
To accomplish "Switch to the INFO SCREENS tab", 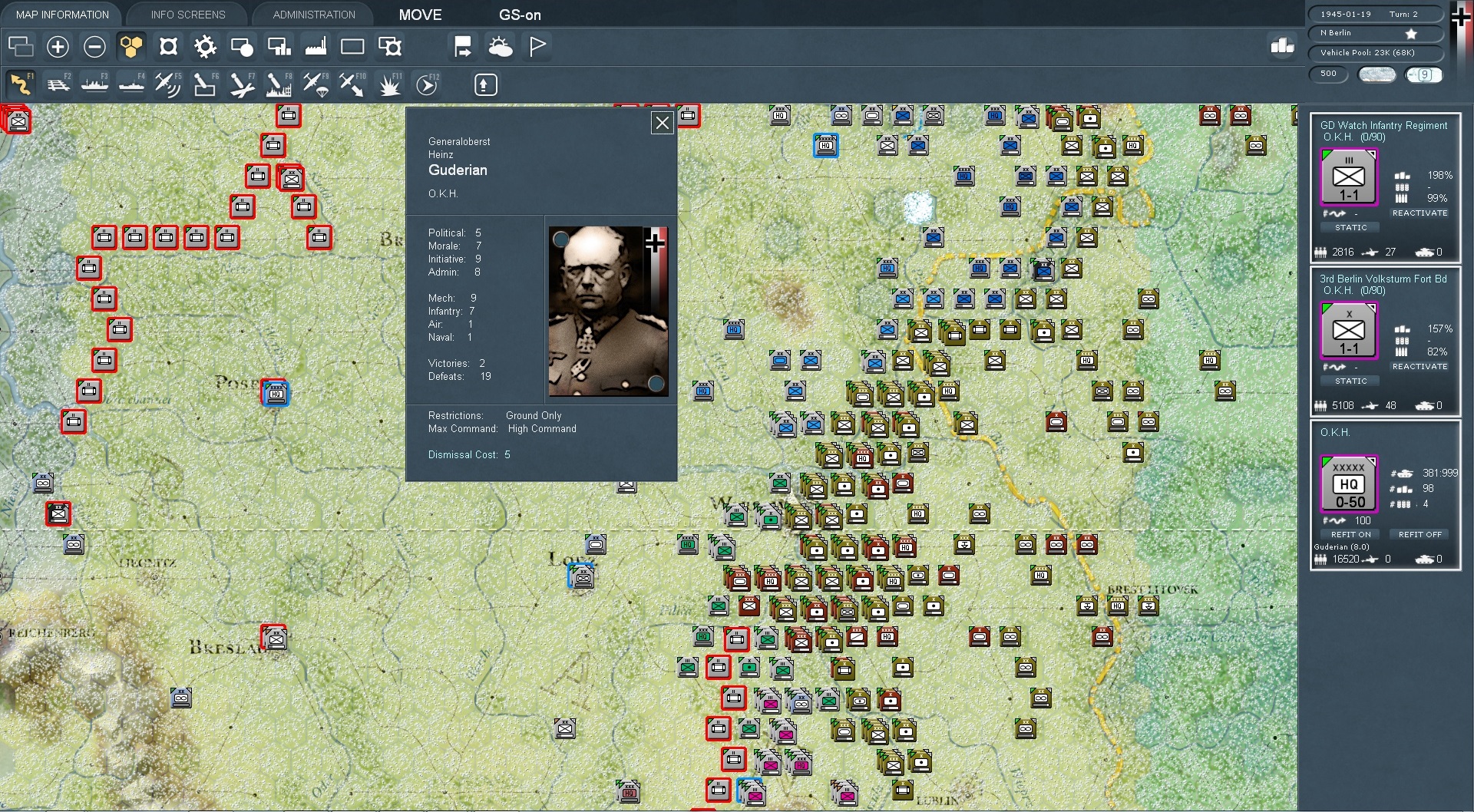I will (187, 14).
